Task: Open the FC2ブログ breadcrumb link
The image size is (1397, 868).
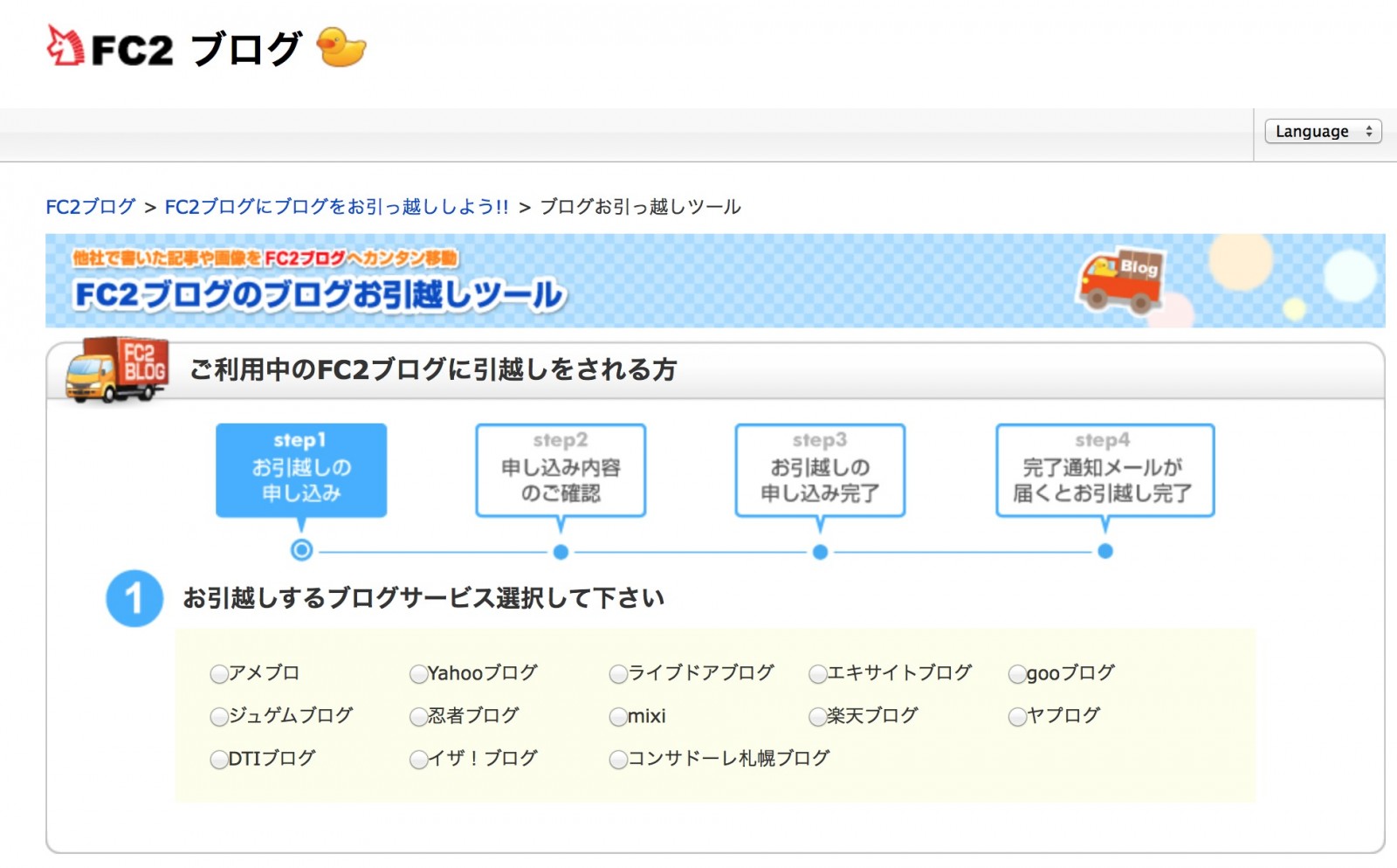Action: (91, 207)
